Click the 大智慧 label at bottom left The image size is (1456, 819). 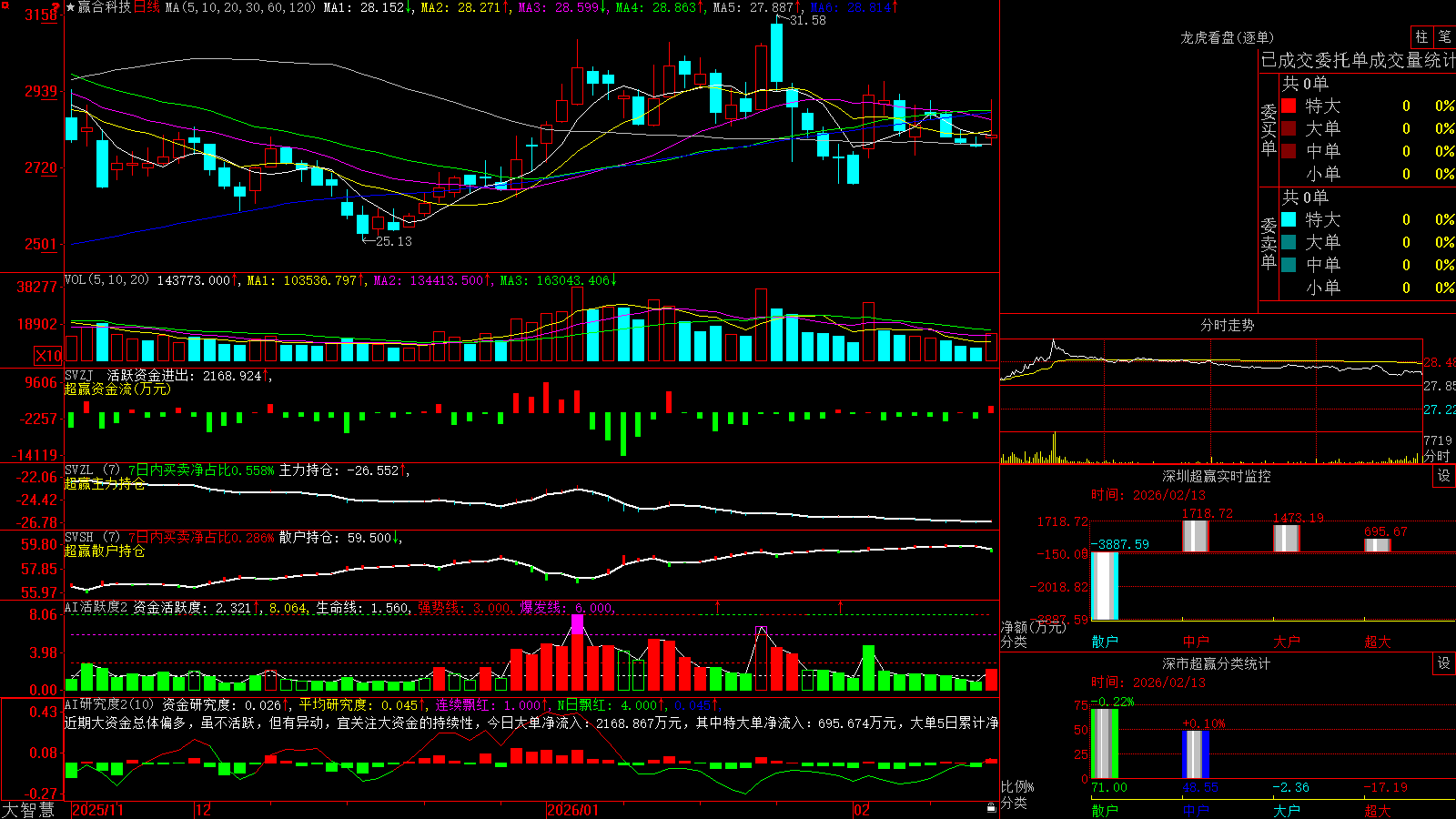coord(28,810)
